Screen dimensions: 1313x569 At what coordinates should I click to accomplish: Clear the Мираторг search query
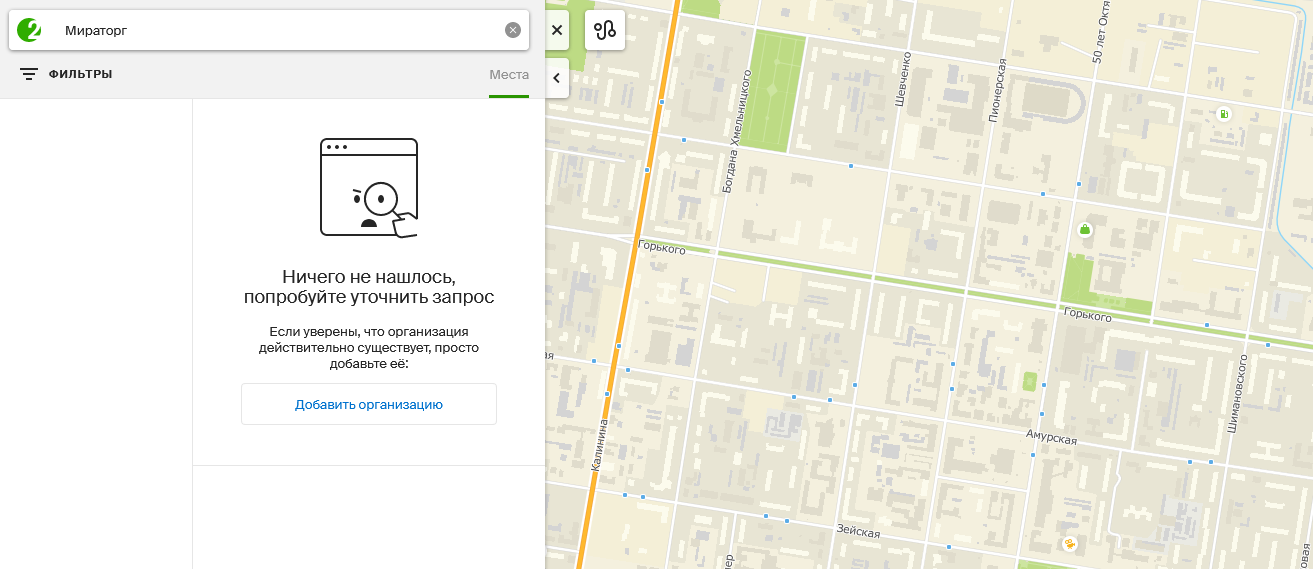pos(513,30)
